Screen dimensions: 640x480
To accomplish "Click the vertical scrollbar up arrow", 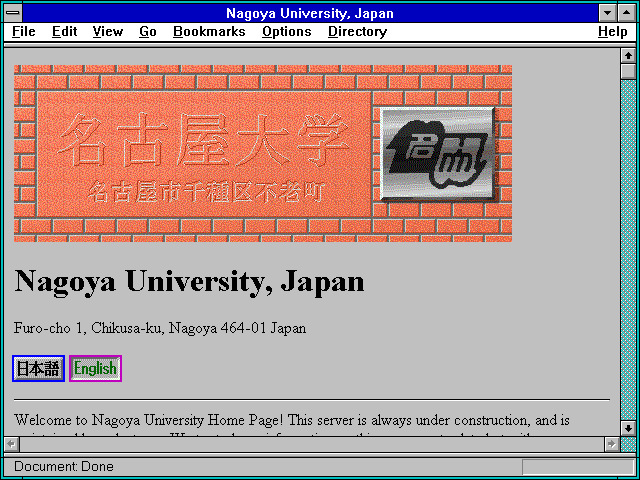I will [628, 56].
